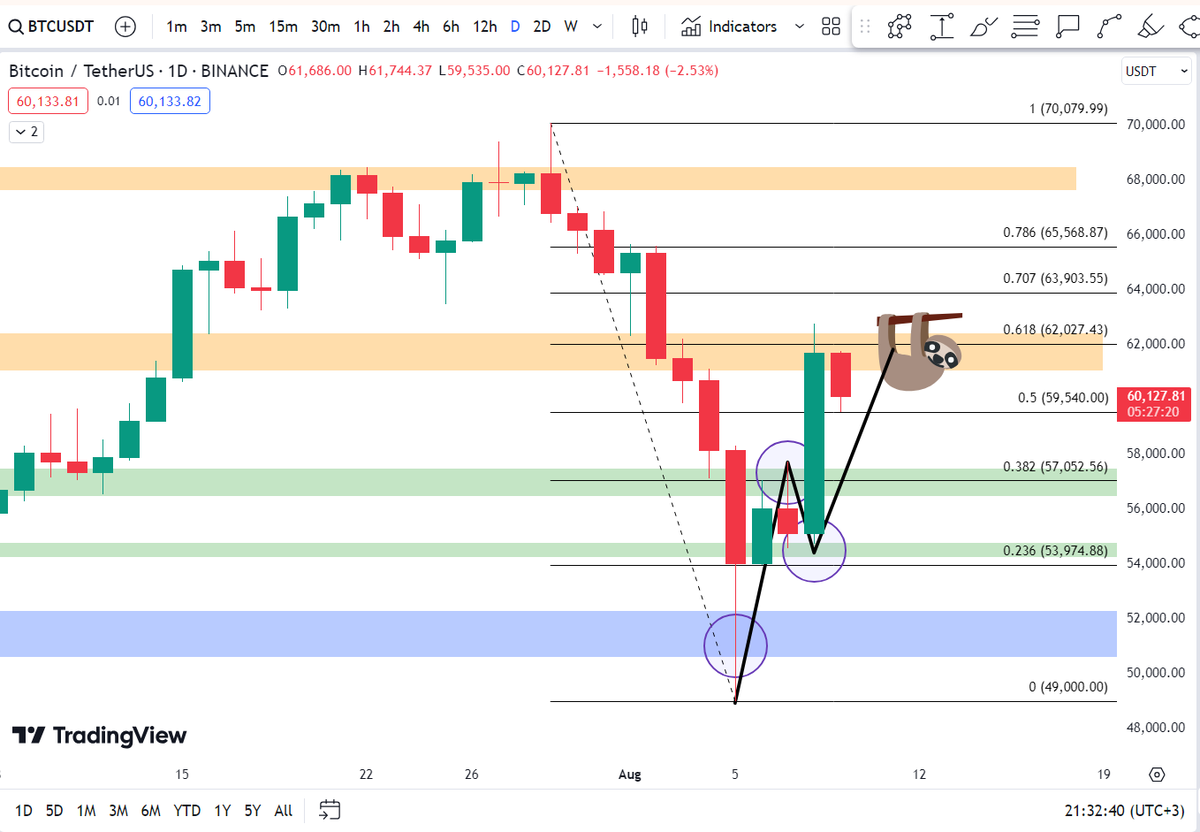The width and height of the screenshot is (1200, 832).
Task: Switch to the 12h timeframe
Action: pyautogui.click(x=485, y=27)
